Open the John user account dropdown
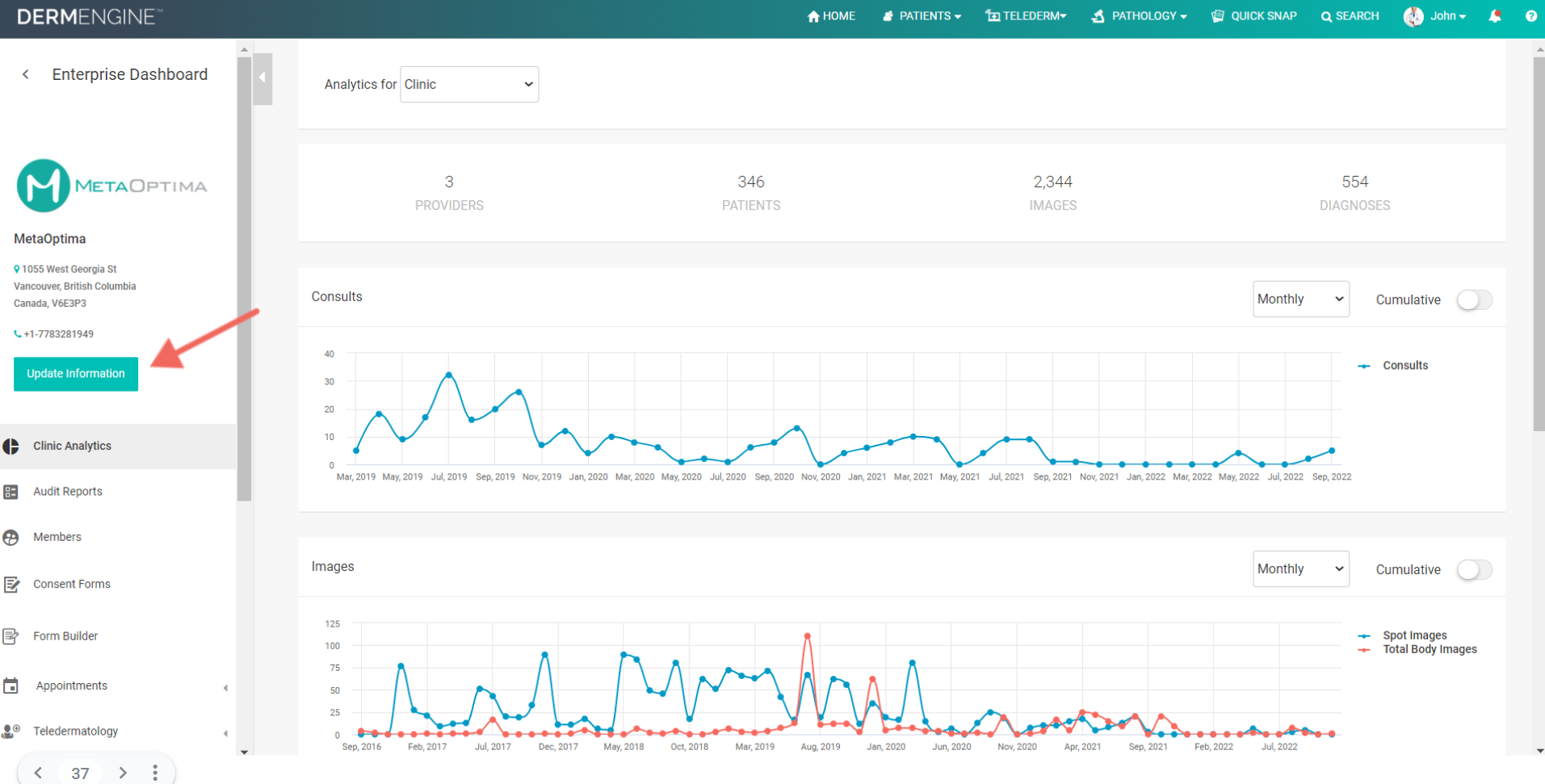 tap(1448, 16)
